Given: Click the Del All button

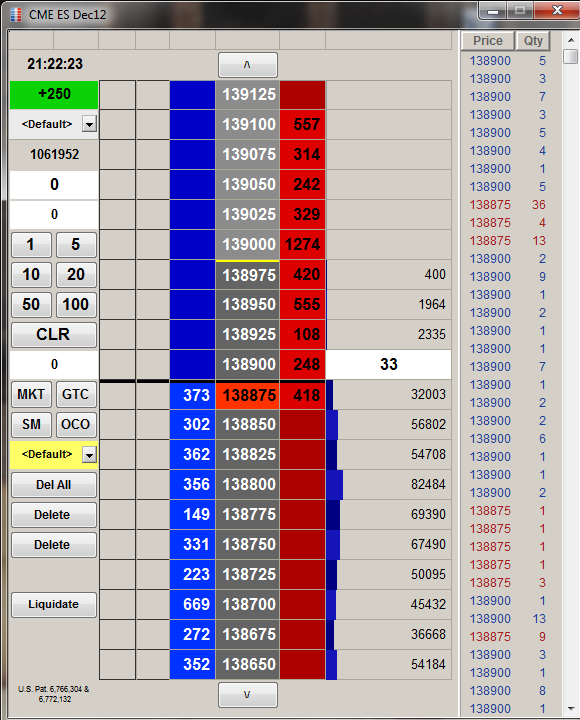Looking at the screenshot, I should click(x=54, y=485).
